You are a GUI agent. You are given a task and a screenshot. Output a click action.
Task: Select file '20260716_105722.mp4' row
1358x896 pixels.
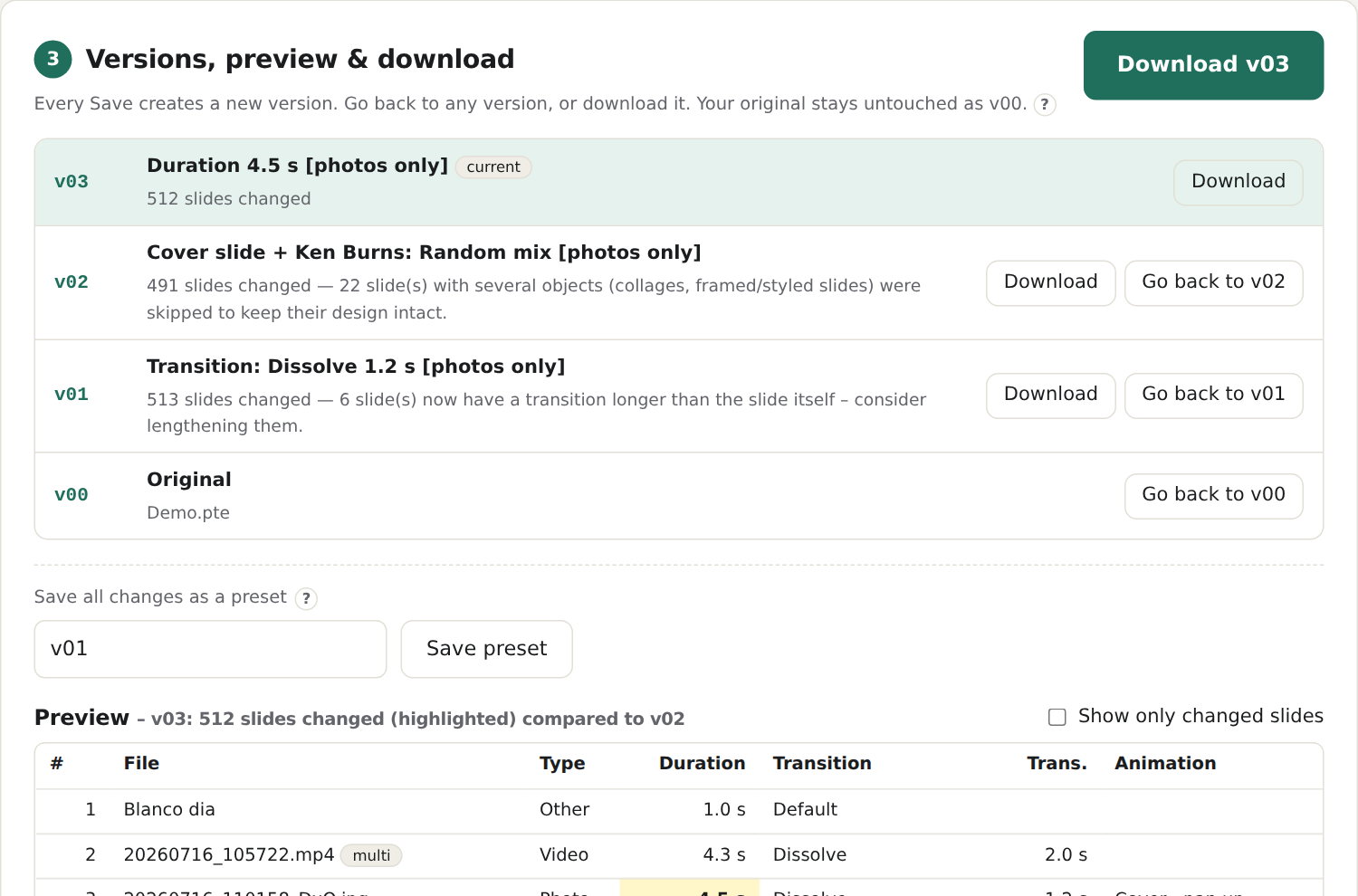pos(679,855)
